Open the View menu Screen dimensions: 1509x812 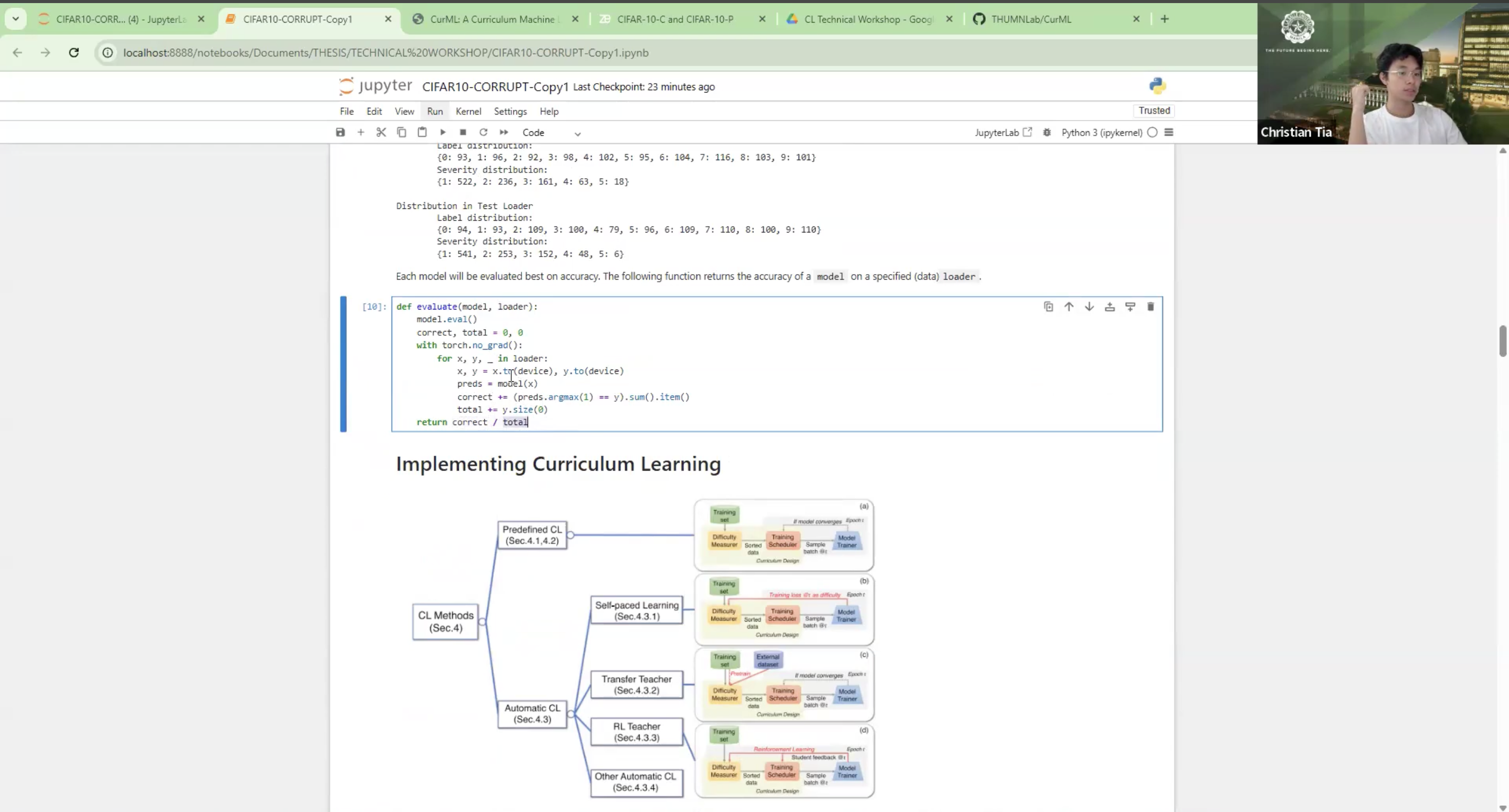[404, 111]
